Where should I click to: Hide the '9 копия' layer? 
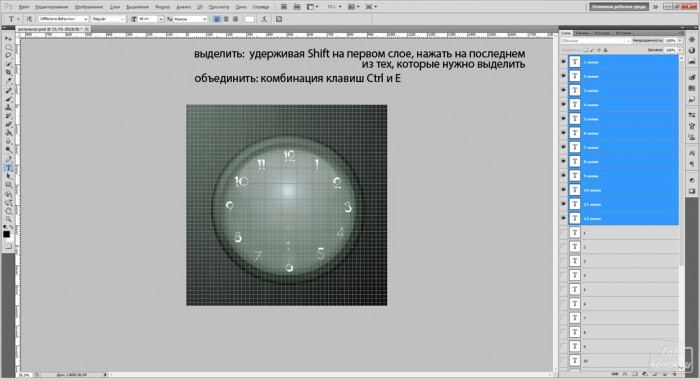coord(563,175)
